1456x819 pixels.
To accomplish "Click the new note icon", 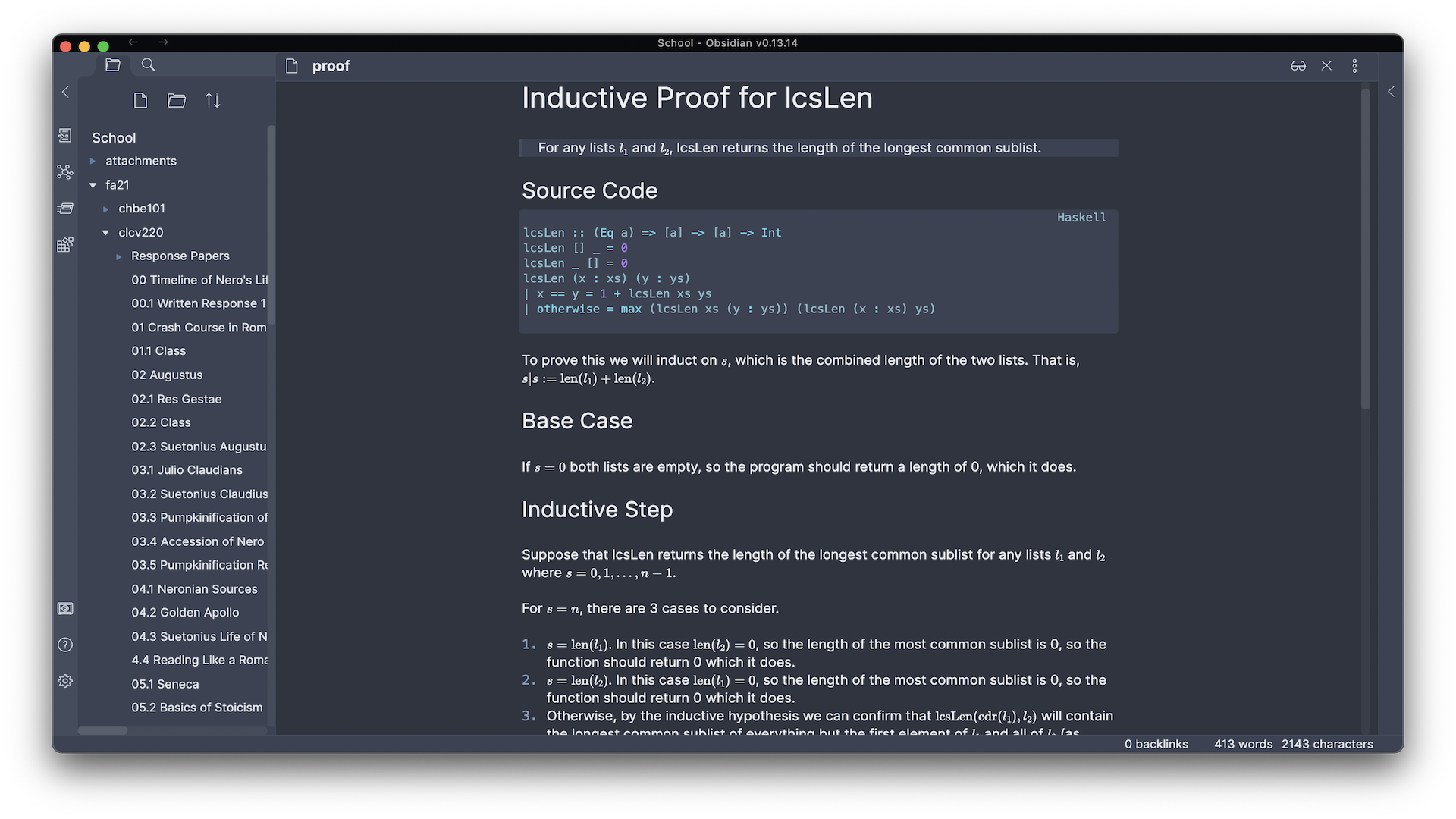I will click(140, 100).
